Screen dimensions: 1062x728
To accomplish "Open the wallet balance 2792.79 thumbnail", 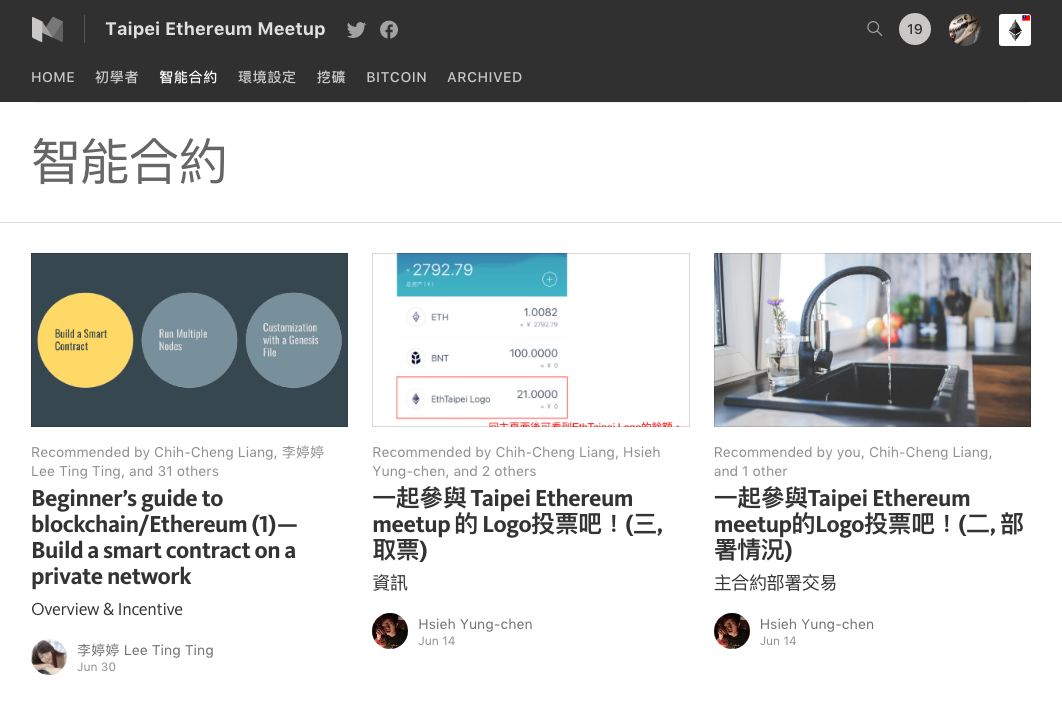I will pos(531,340).
